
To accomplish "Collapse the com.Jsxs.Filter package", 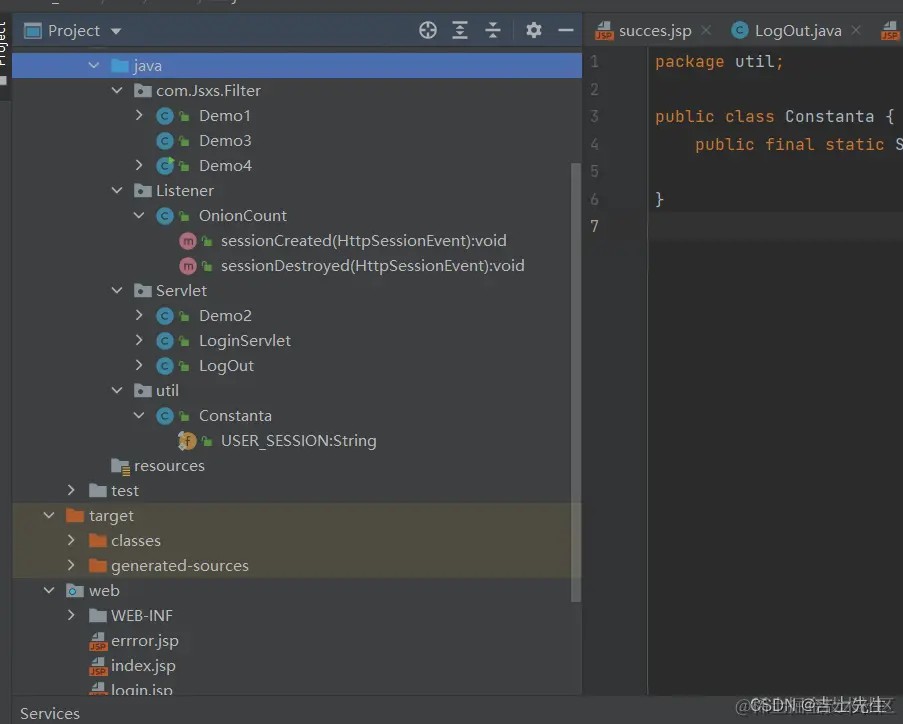I will (x=117, y=90).
